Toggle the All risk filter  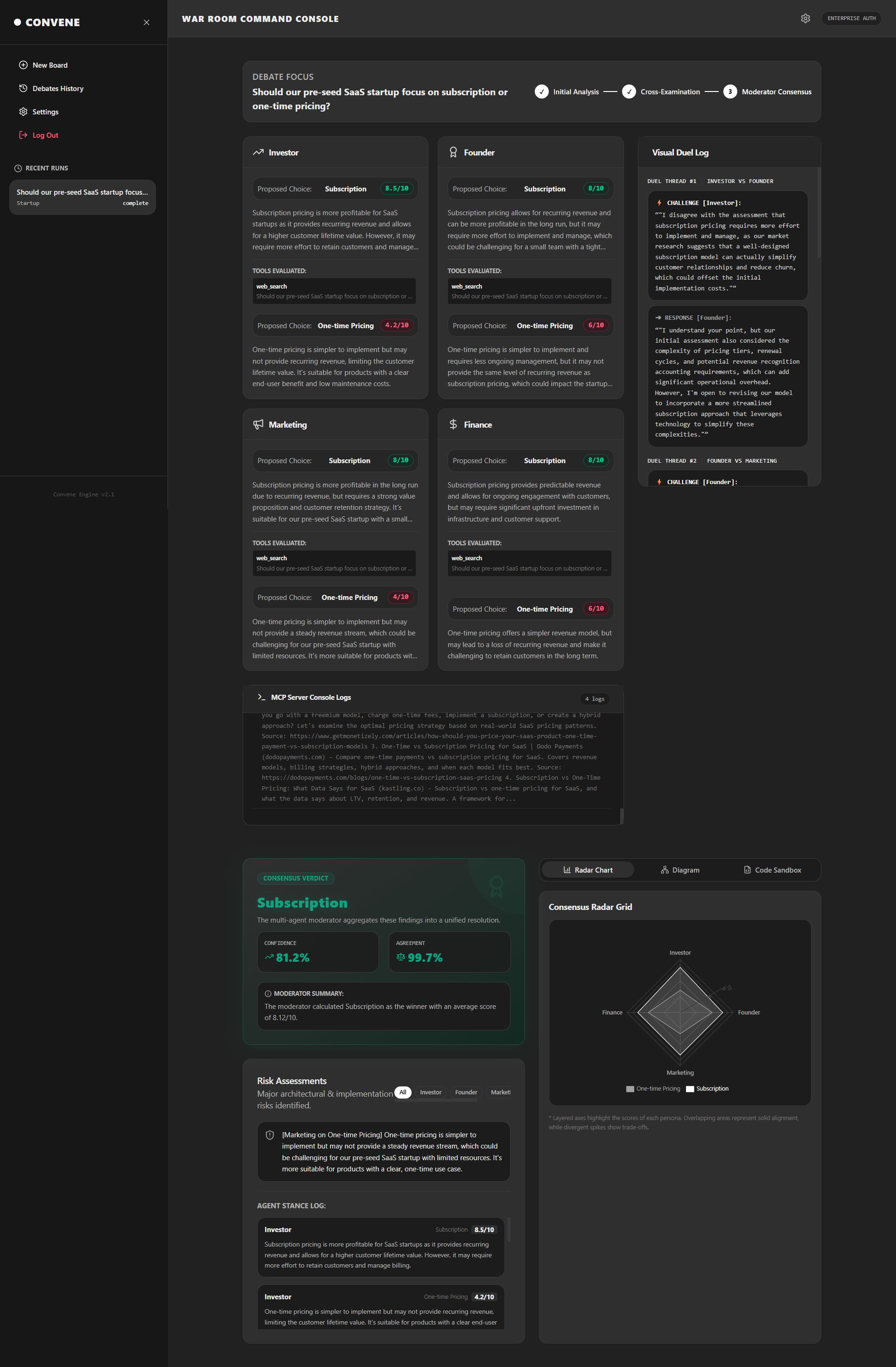(403, 1092)
